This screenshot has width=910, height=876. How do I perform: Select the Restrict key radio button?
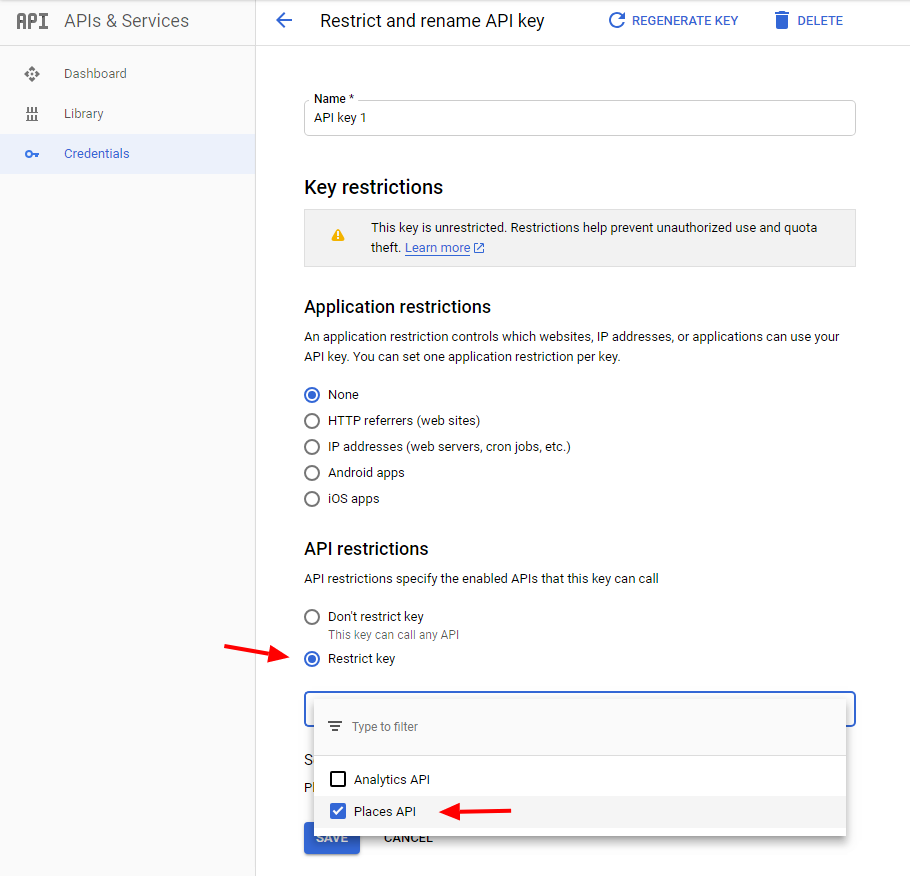pos(312,659)
